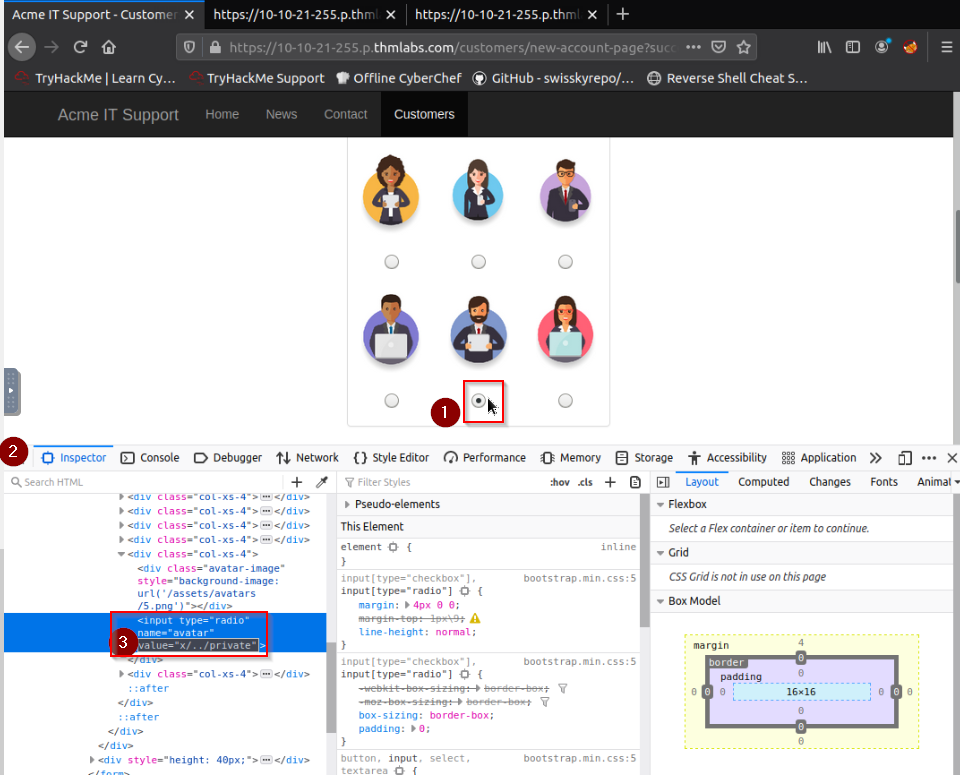The height and width of the screenshot is (775, 960).
Task: Select radio under clean-shaven man with laptop avatar
Action: [x=392, y=401]
